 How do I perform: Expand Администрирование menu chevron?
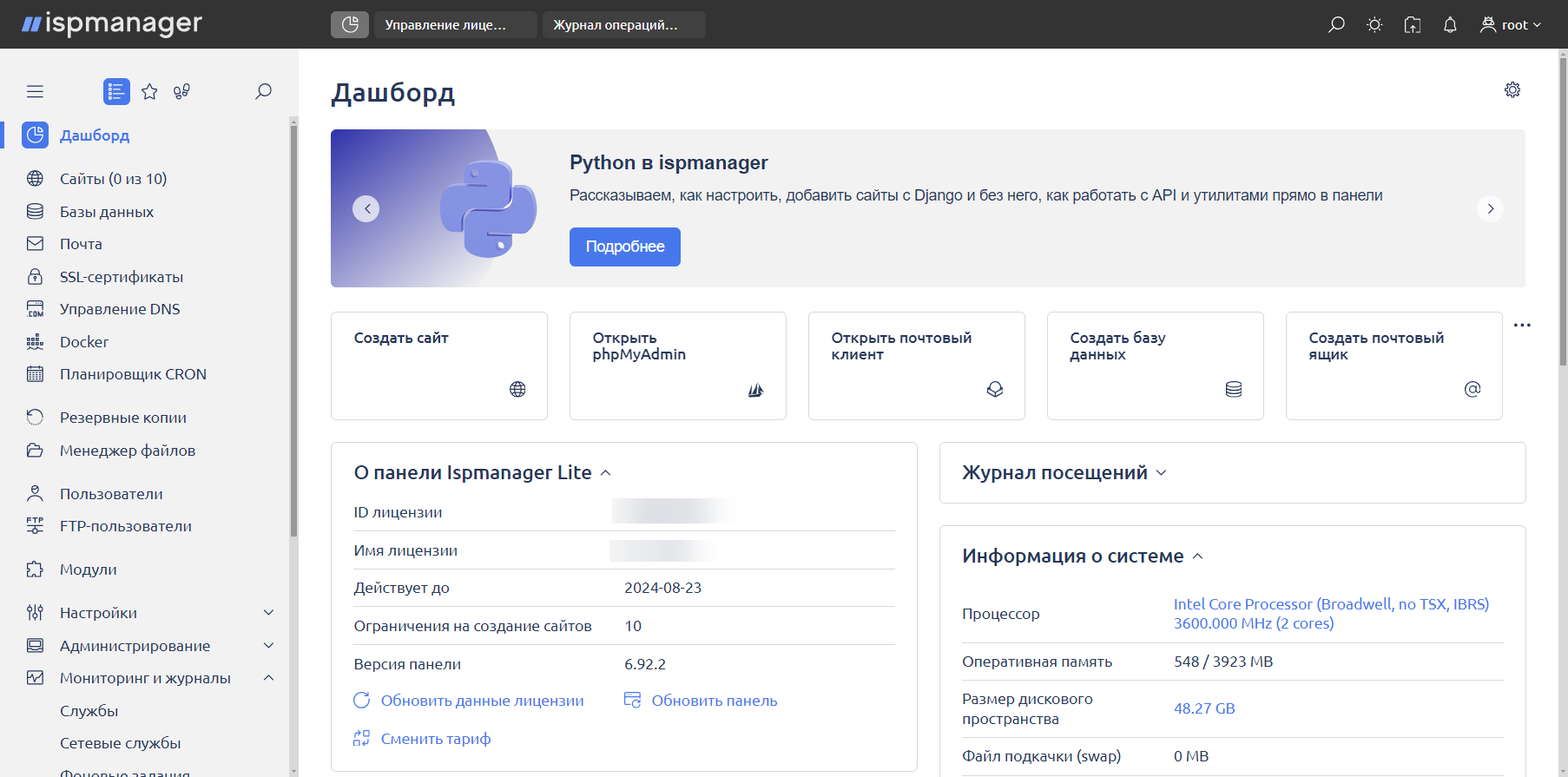point(268,646)
